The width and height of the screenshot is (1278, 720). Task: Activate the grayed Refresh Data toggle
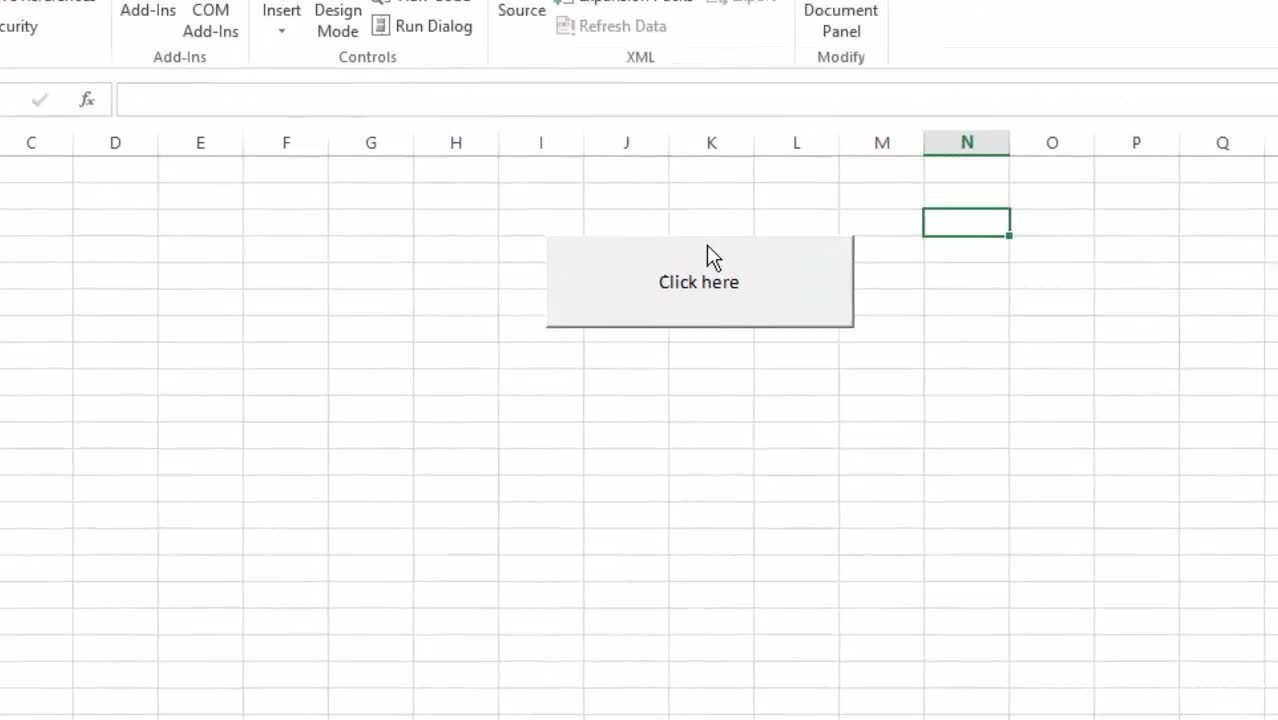coord(611,26)
